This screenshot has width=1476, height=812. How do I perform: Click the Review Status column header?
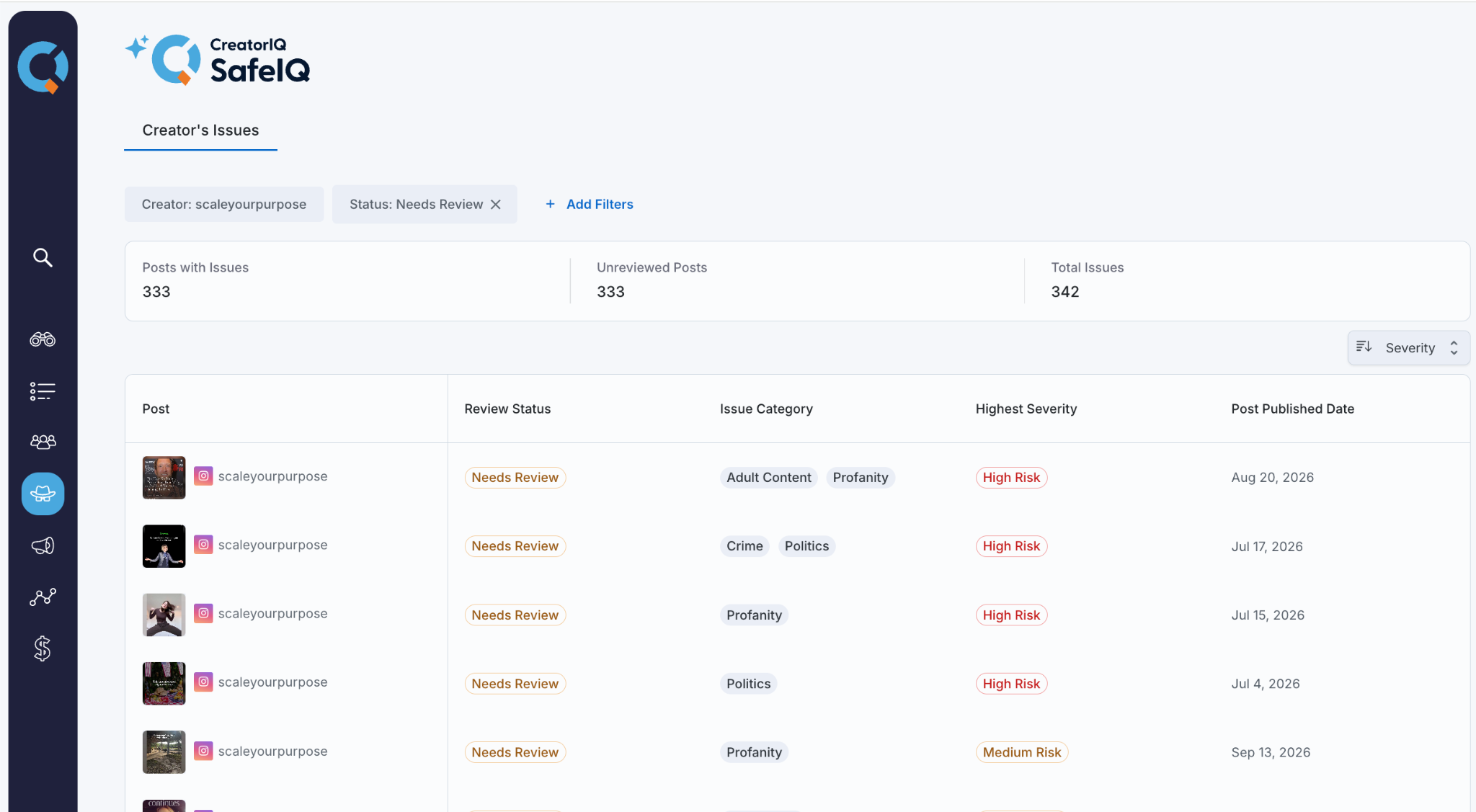[507, 409]
